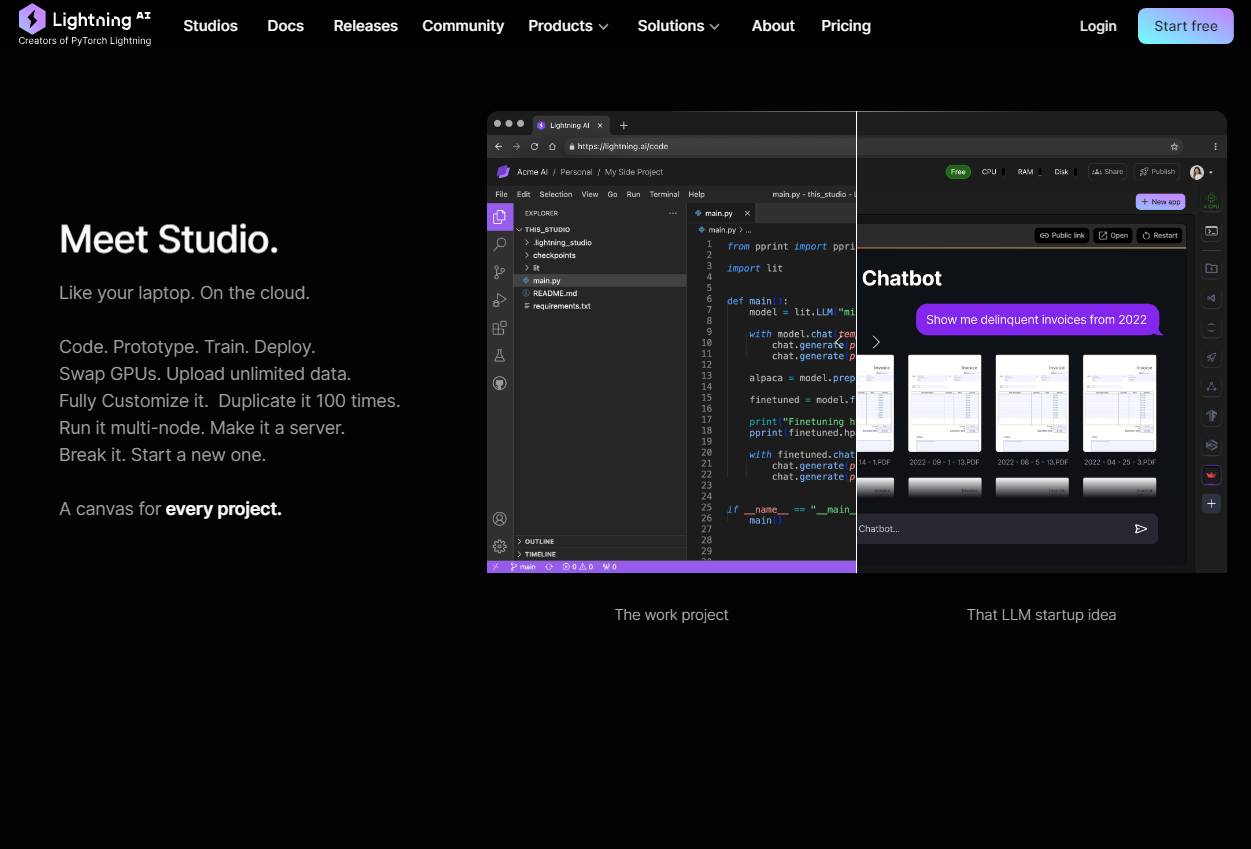This screenshot has height=849, width=1251.
Task: Close the main.py editor tab
Action: (x=747, y=213)
